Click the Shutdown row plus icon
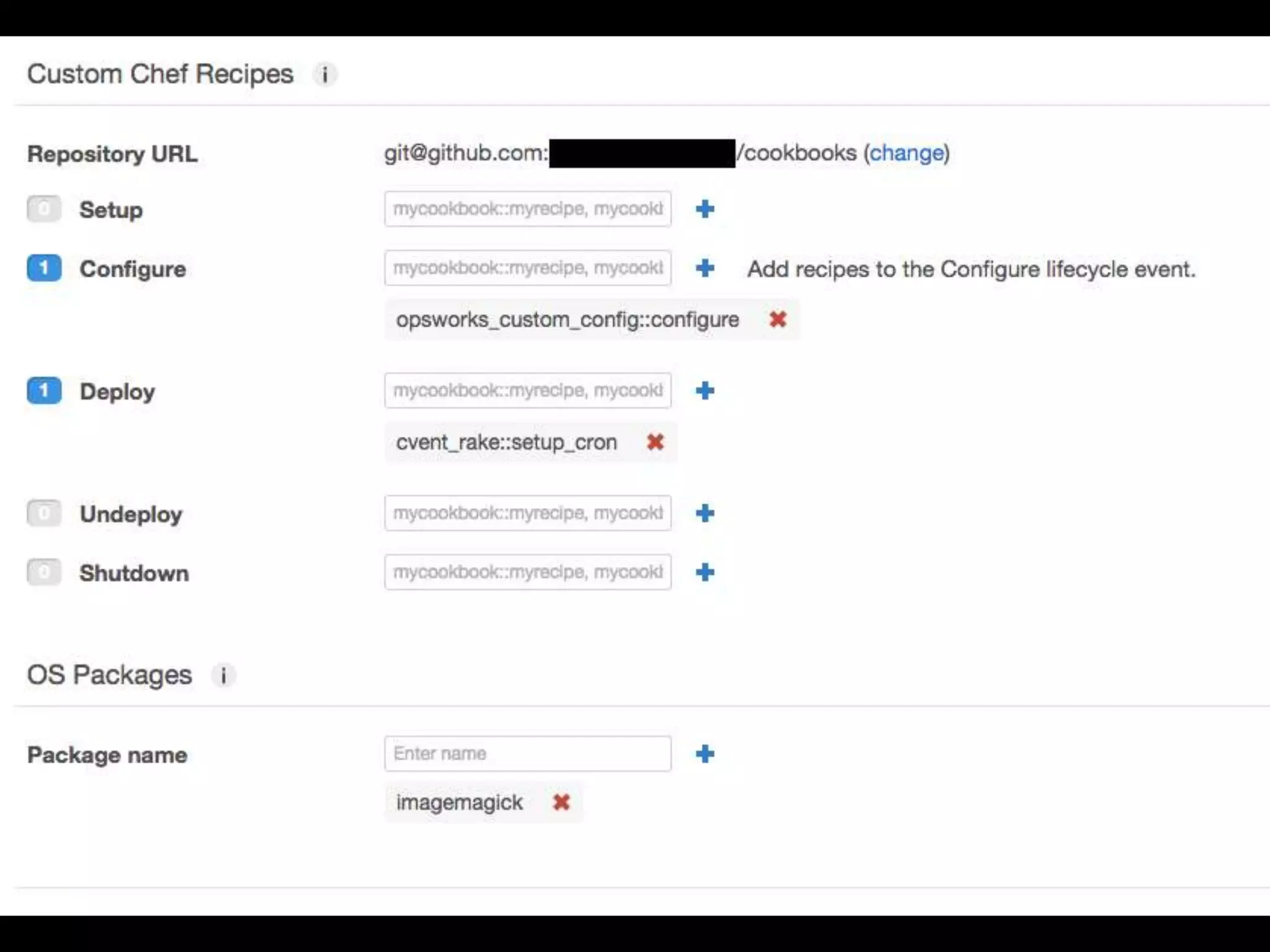Viewport: 1270px width, 952px height. coord(704,572)
